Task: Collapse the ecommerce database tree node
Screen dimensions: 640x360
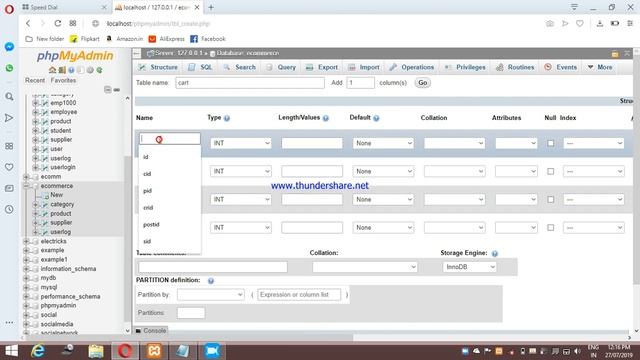Action: coord(26,186)
